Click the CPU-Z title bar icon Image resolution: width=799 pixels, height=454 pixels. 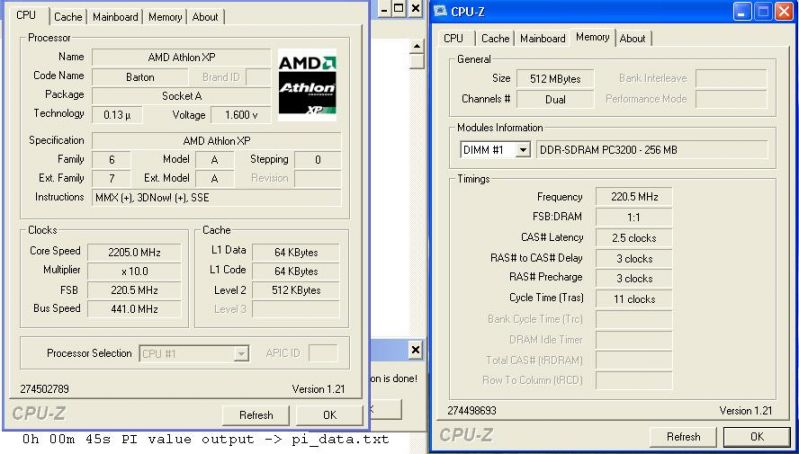pos(440,11)
